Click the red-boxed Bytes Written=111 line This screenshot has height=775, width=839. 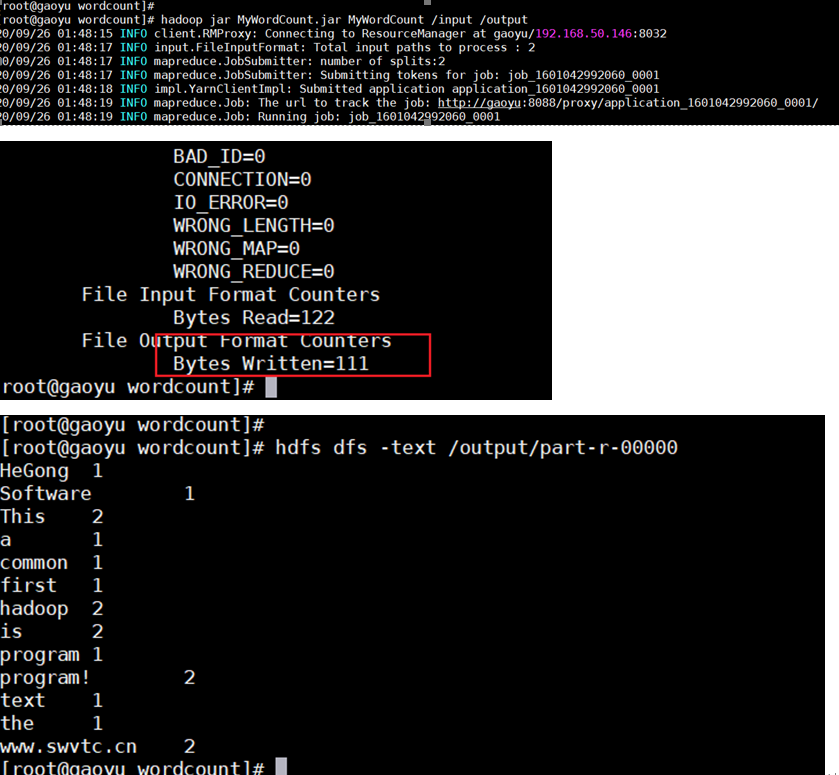click(271, 364)
